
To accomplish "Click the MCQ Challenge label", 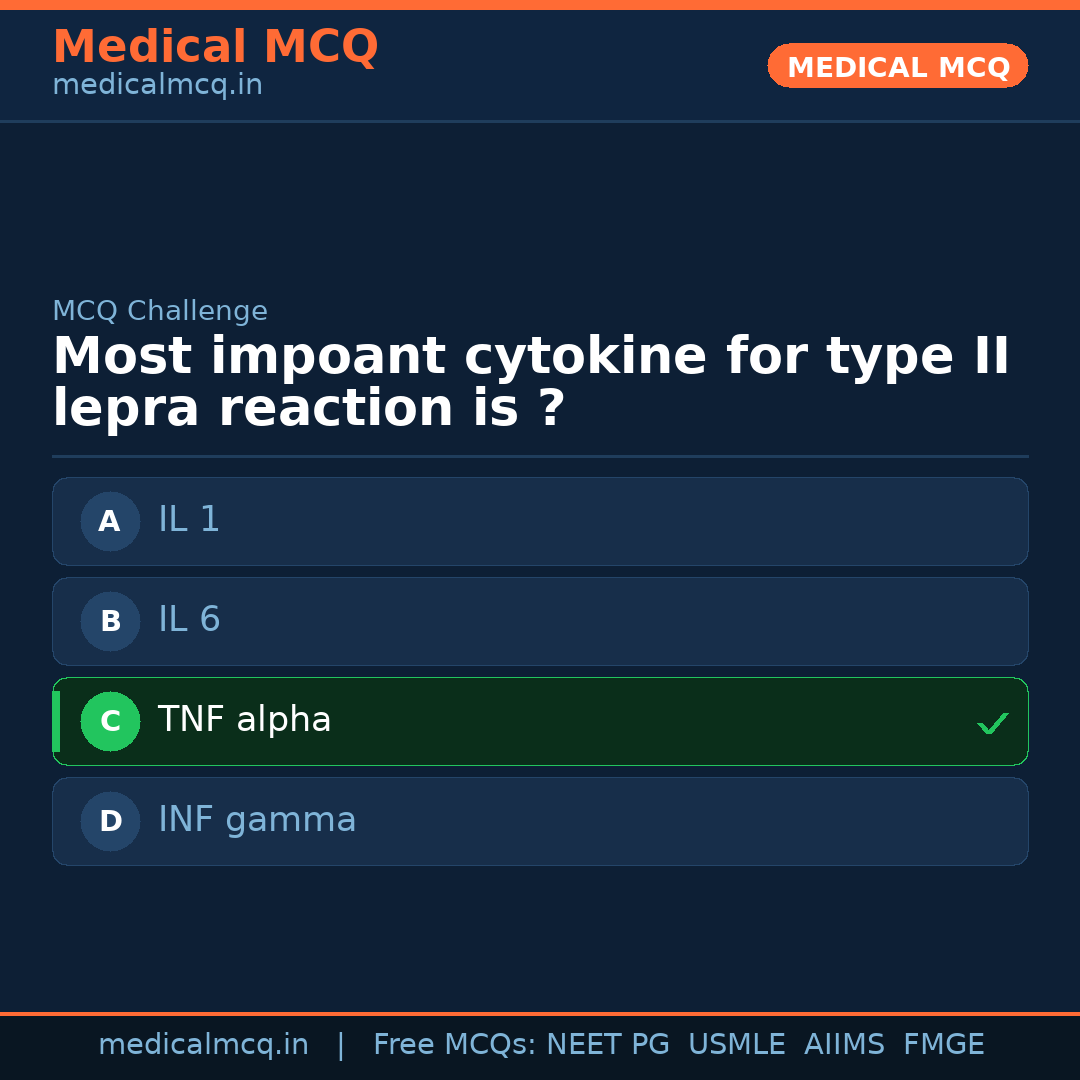I will 160,311.
